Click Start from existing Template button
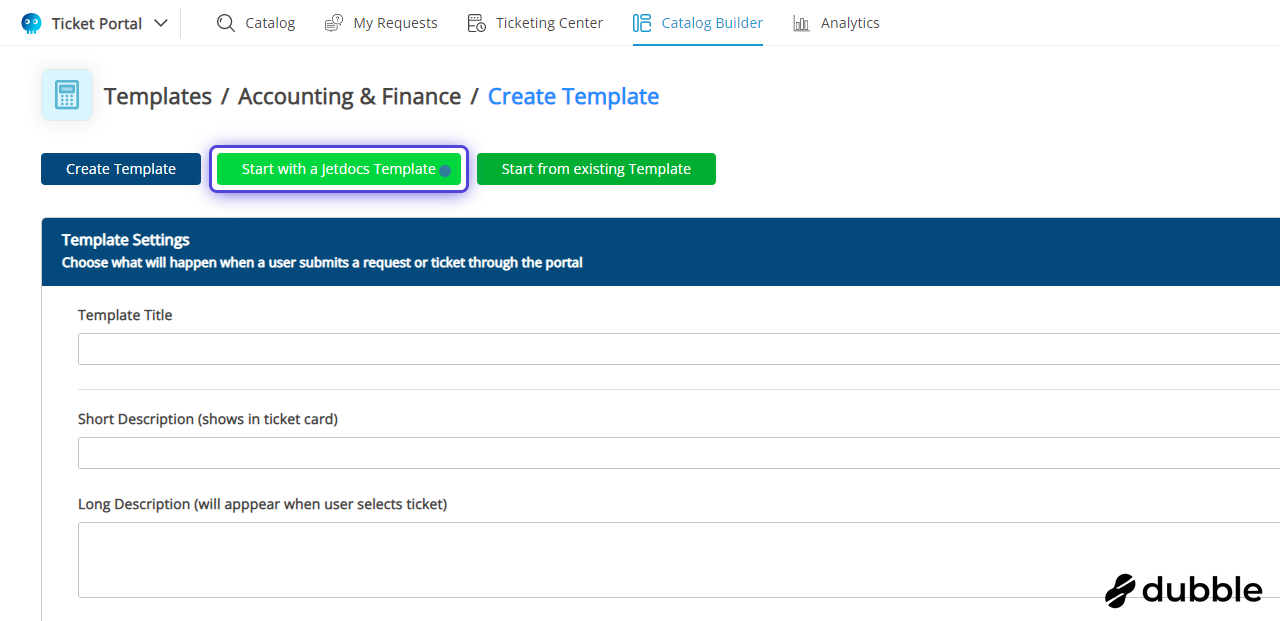This screenshot has width=1280, height=621. 596,169
